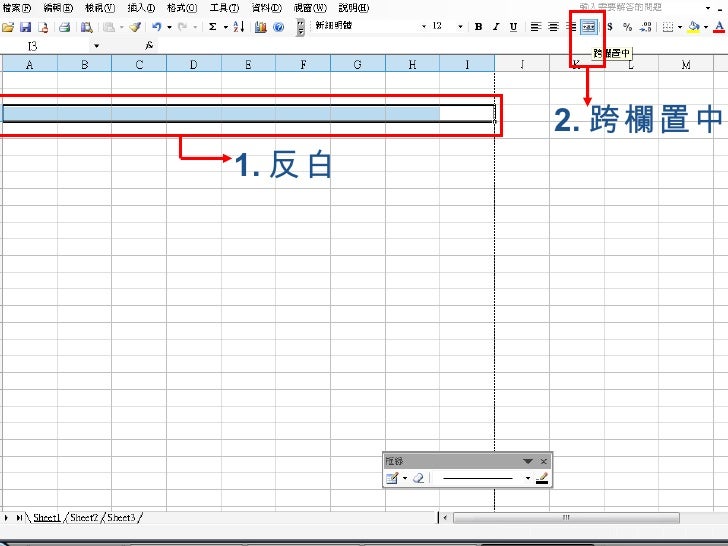The height and width of the screenshot is (546, 728).
Task: Align text left
Action: (x=536, y=27)
